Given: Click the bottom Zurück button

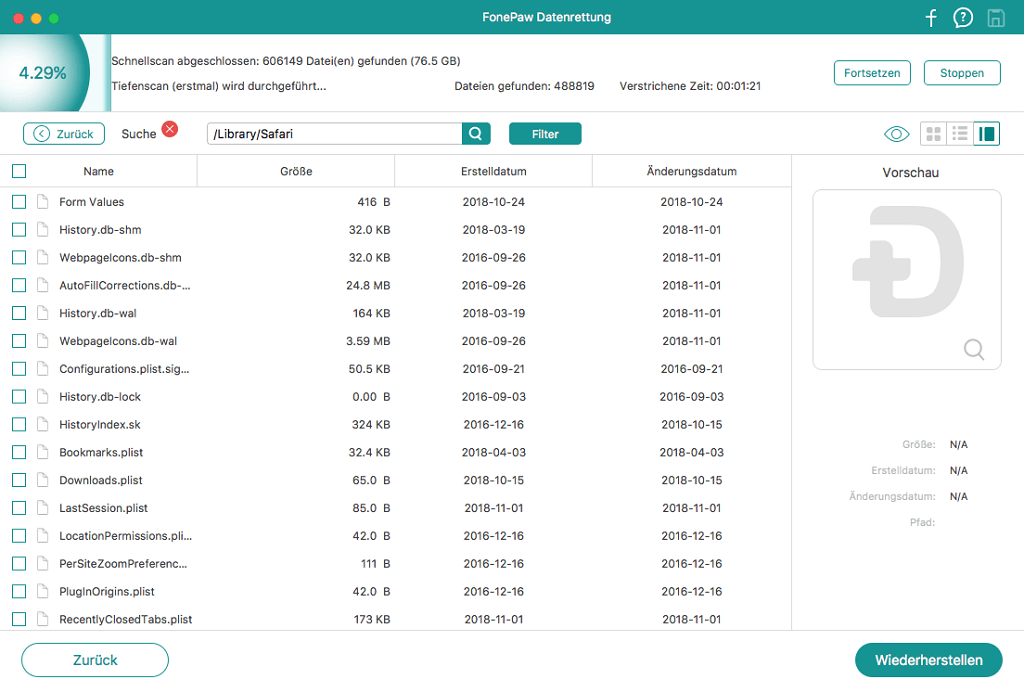Looking at the screenshot, I should click(95, 660).
